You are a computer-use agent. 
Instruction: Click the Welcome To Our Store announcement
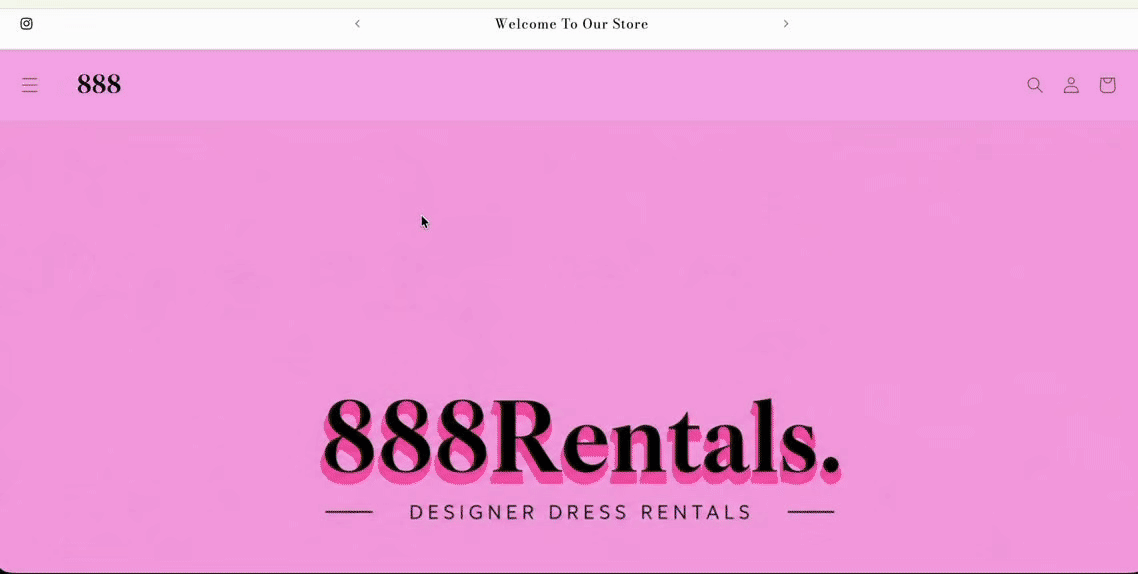coord(571,24)
